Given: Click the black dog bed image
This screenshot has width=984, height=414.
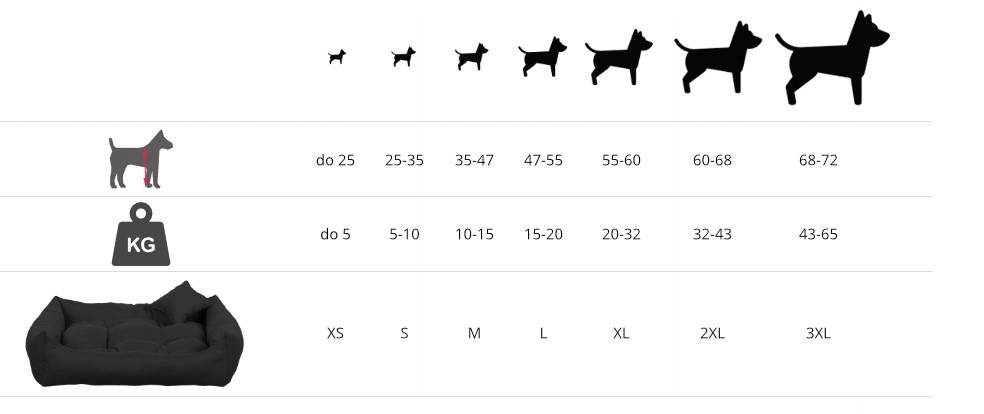Looking at the screenshot, I should point(134,334).
